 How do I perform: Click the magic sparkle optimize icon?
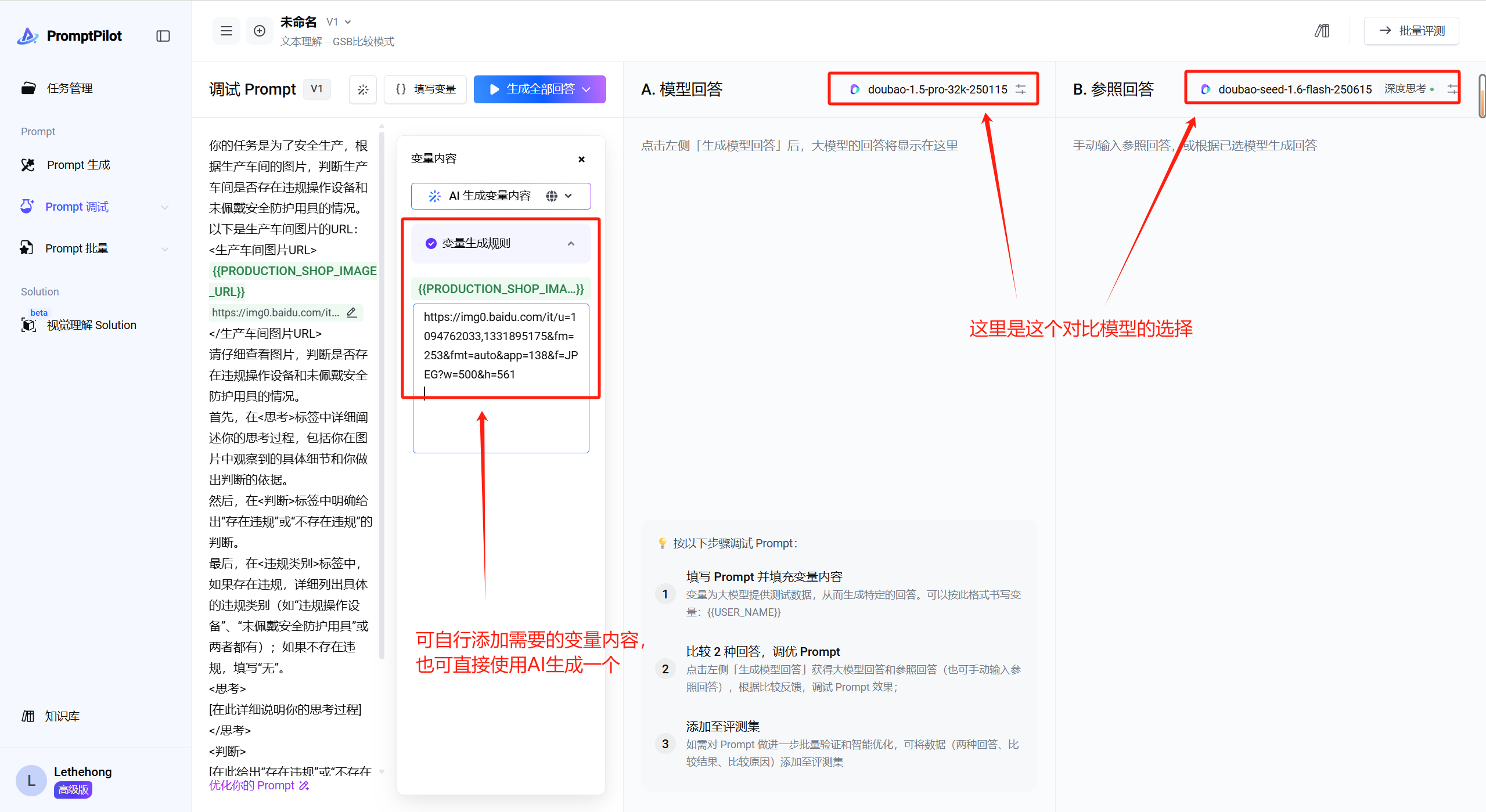[363, 89]
